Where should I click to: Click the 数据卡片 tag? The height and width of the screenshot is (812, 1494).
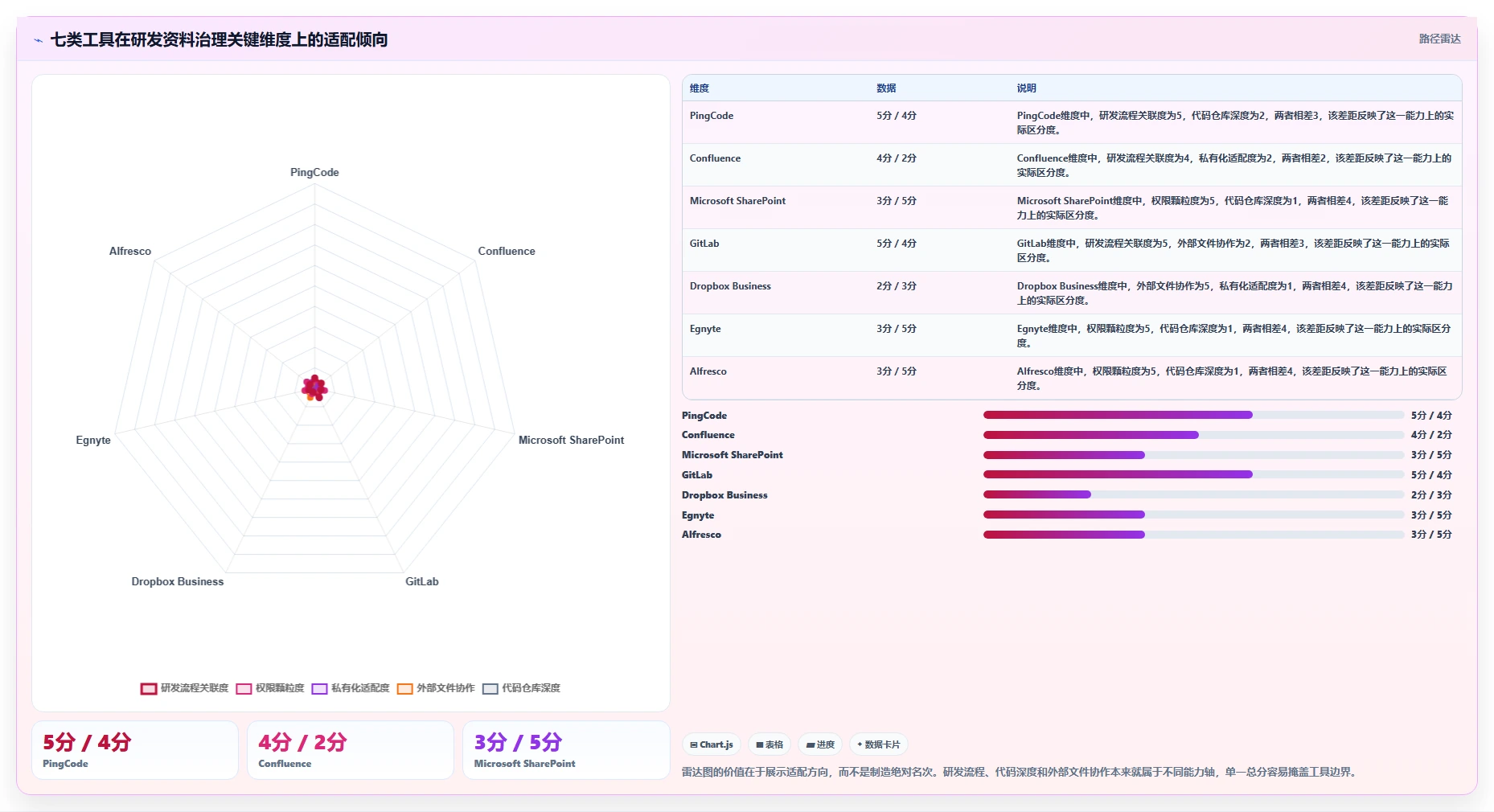tap(879, 744)
